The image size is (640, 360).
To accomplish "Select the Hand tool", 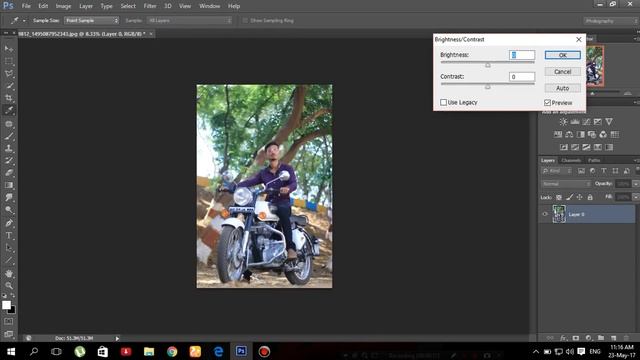I will point(9,273).
